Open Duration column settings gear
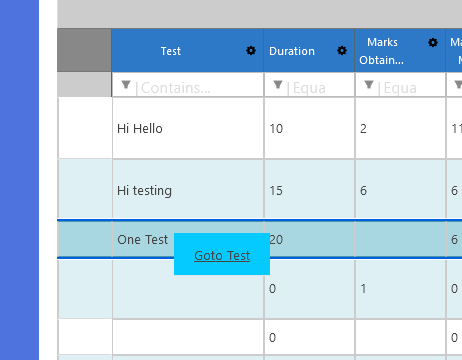Viewport: 462px width, 360px height. 342,51
